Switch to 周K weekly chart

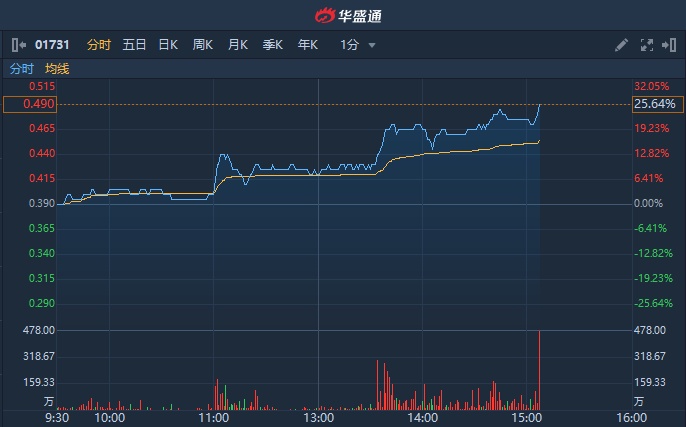(x=203, y=45)
